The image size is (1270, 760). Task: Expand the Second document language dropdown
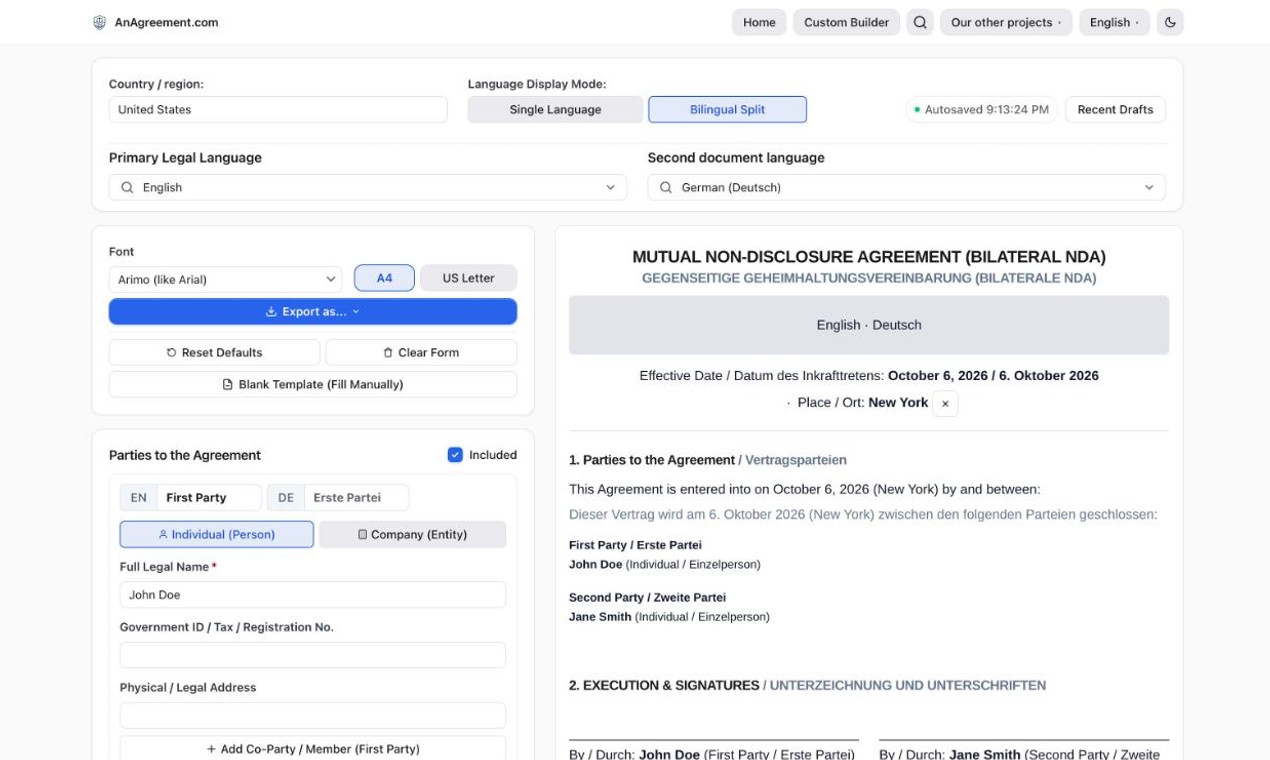[x=906, y=187]
